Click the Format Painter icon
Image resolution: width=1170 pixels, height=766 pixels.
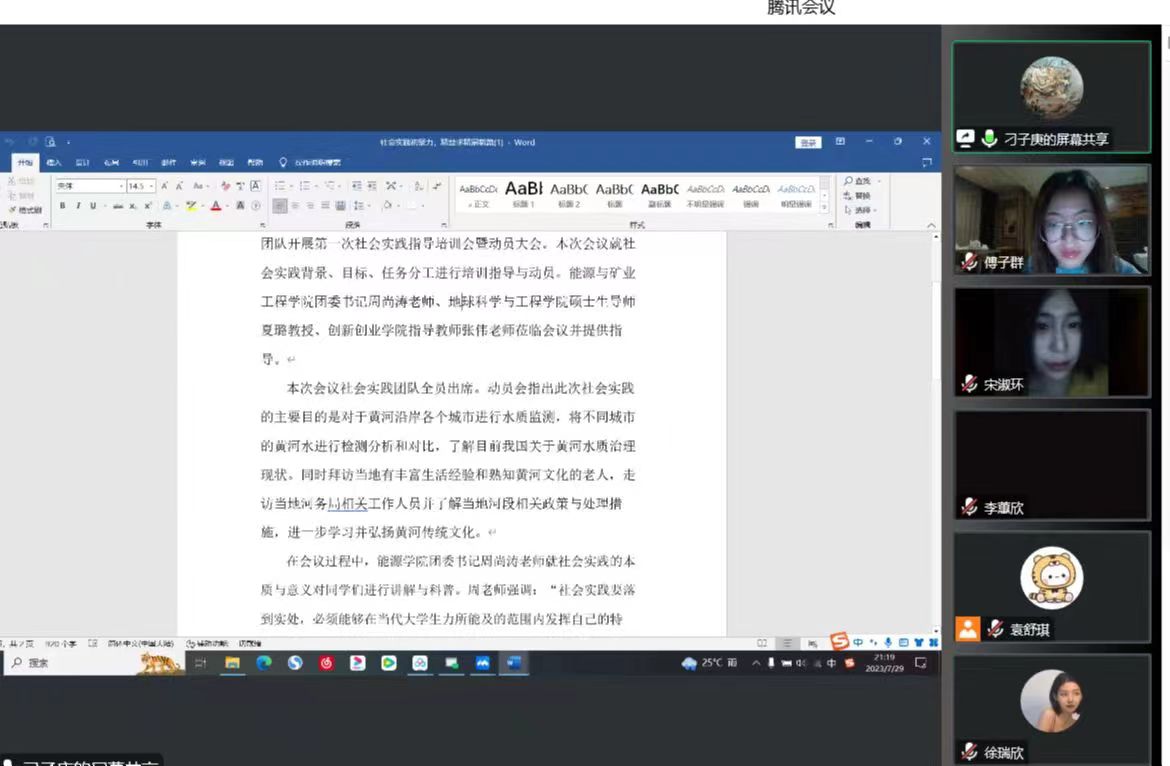click(x=25, y=210)
